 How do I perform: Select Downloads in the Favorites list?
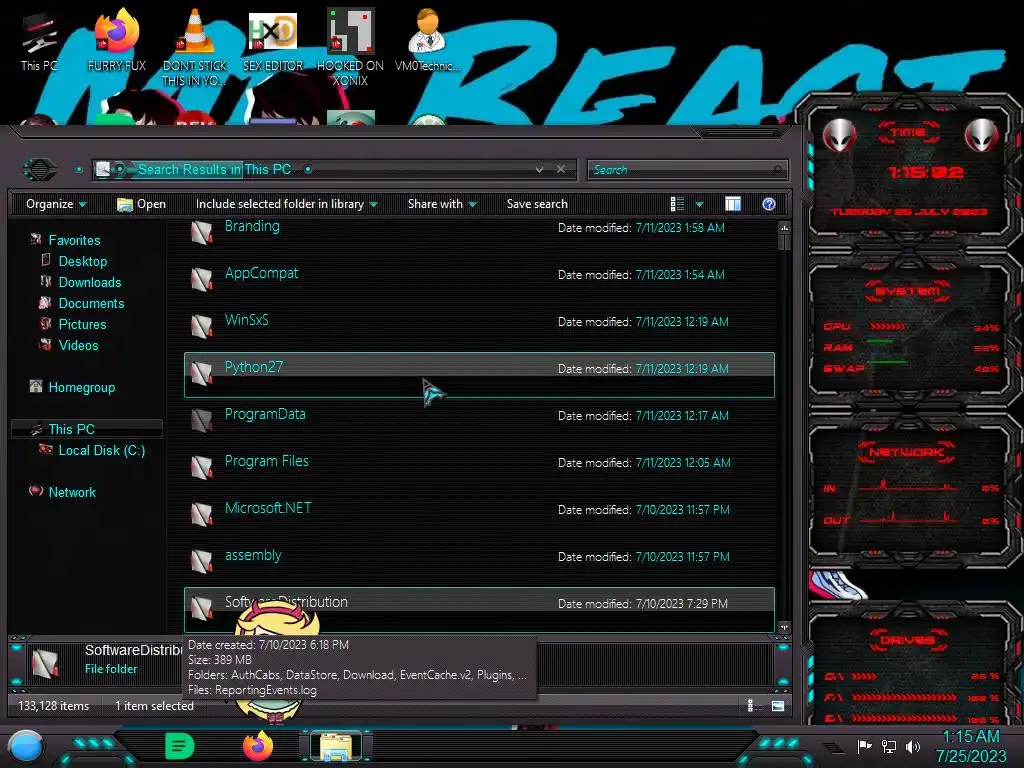coord(90,282)
